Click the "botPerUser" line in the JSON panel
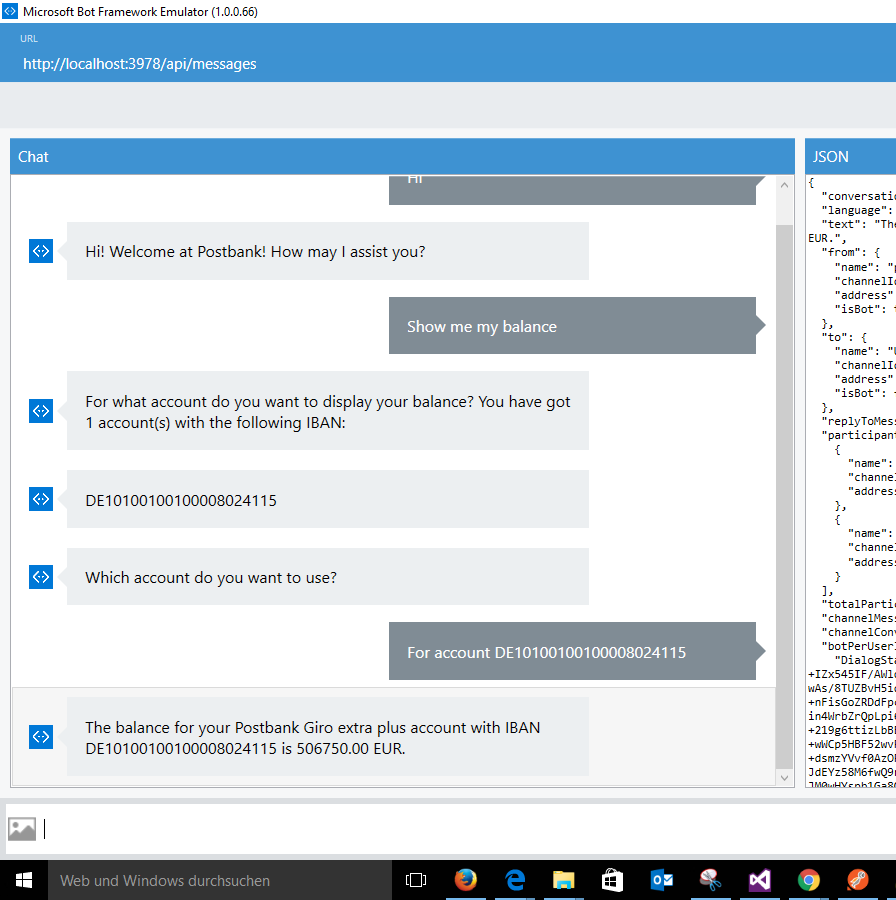 point(859,646)
